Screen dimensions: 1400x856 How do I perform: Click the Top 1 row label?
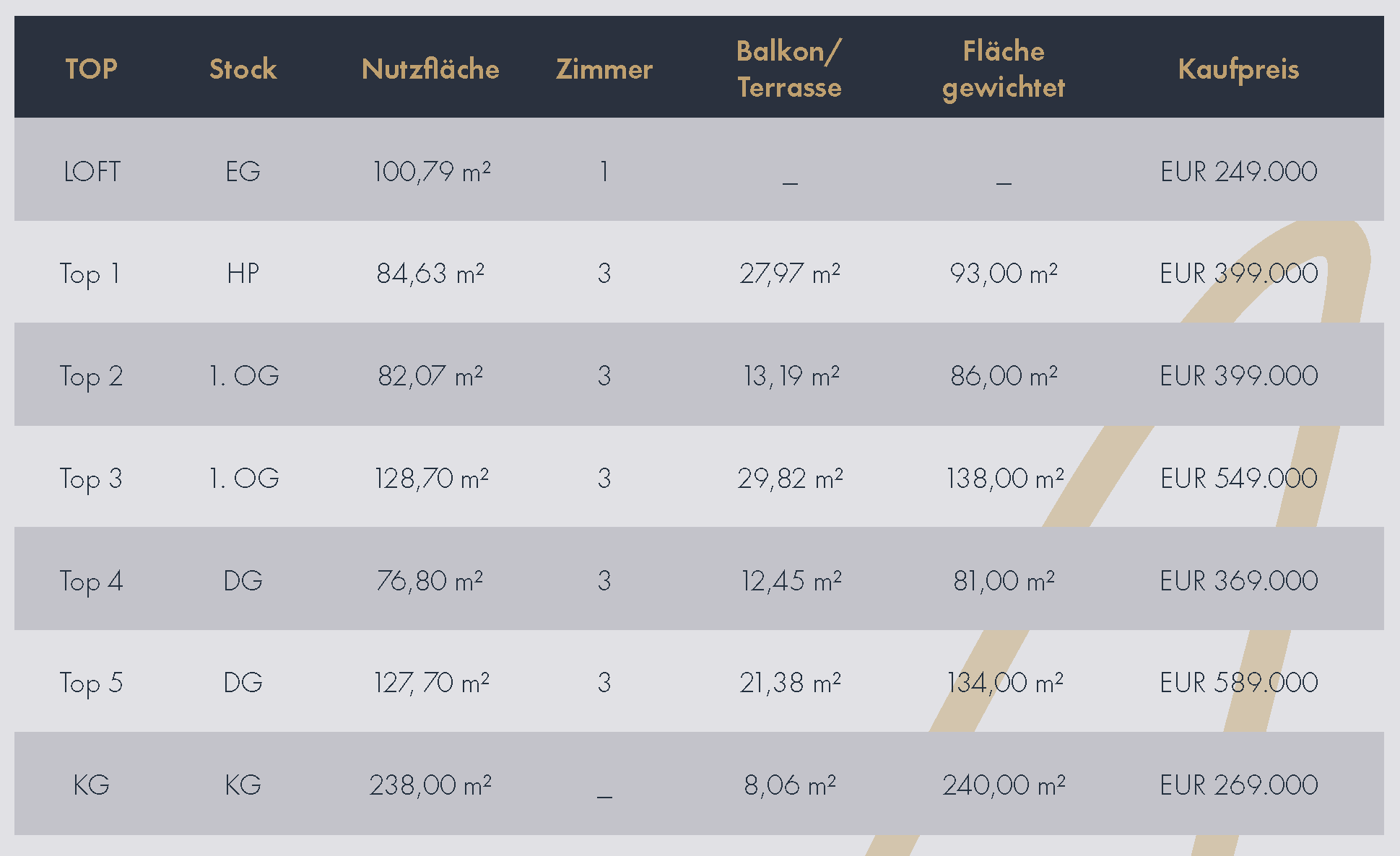pos(90,274)
